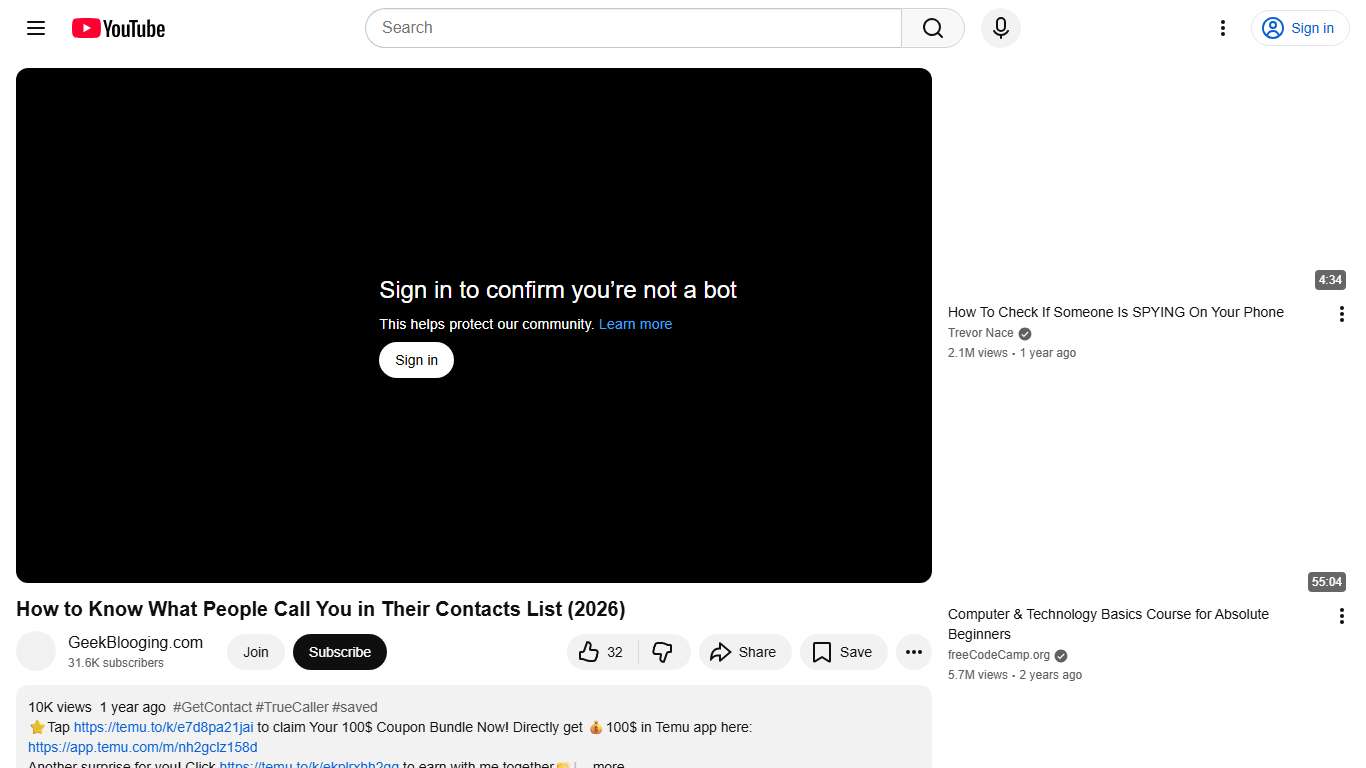Viewport: 1366px width, 768px height.
Task: Expand the video description with more
Action: click(x=607, y=763)
